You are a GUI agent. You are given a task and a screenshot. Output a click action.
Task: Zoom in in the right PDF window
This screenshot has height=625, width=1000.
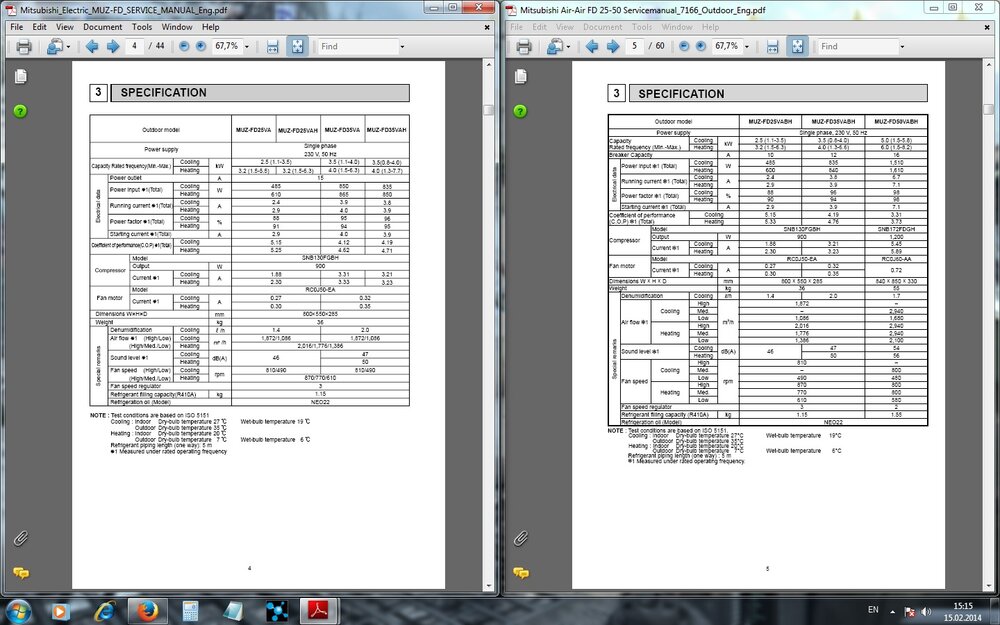(701, 46)
